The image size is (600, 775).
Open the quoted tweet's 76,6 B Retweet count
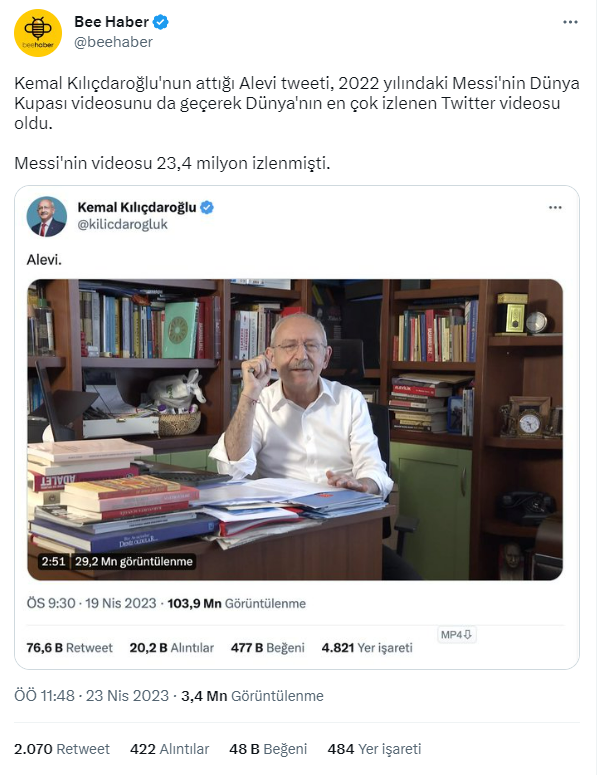pos(69,647)
